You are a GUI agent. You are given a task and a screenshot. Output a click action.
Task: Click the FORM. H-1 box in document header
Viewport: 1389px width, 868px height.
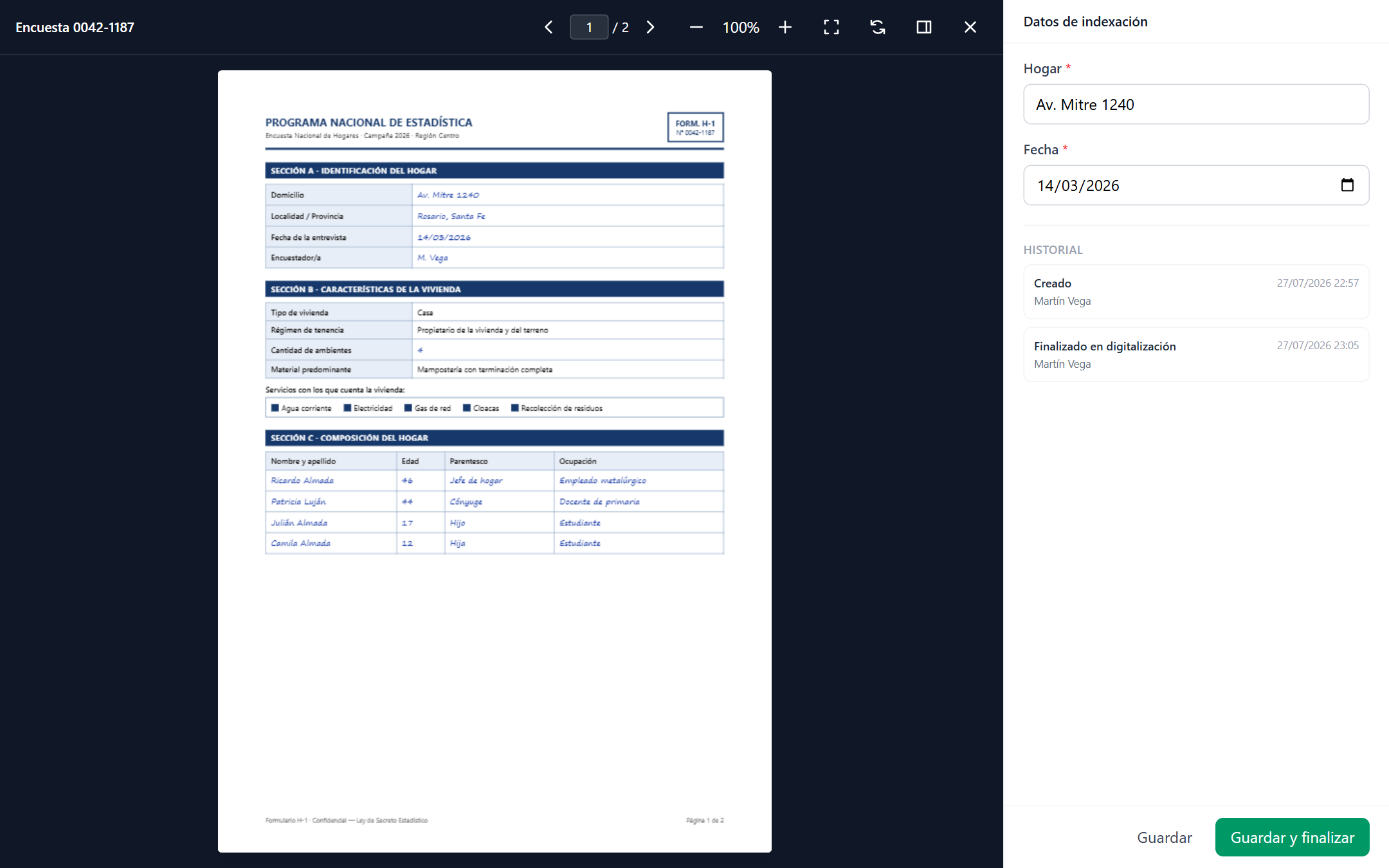click(x=695, y=127)
